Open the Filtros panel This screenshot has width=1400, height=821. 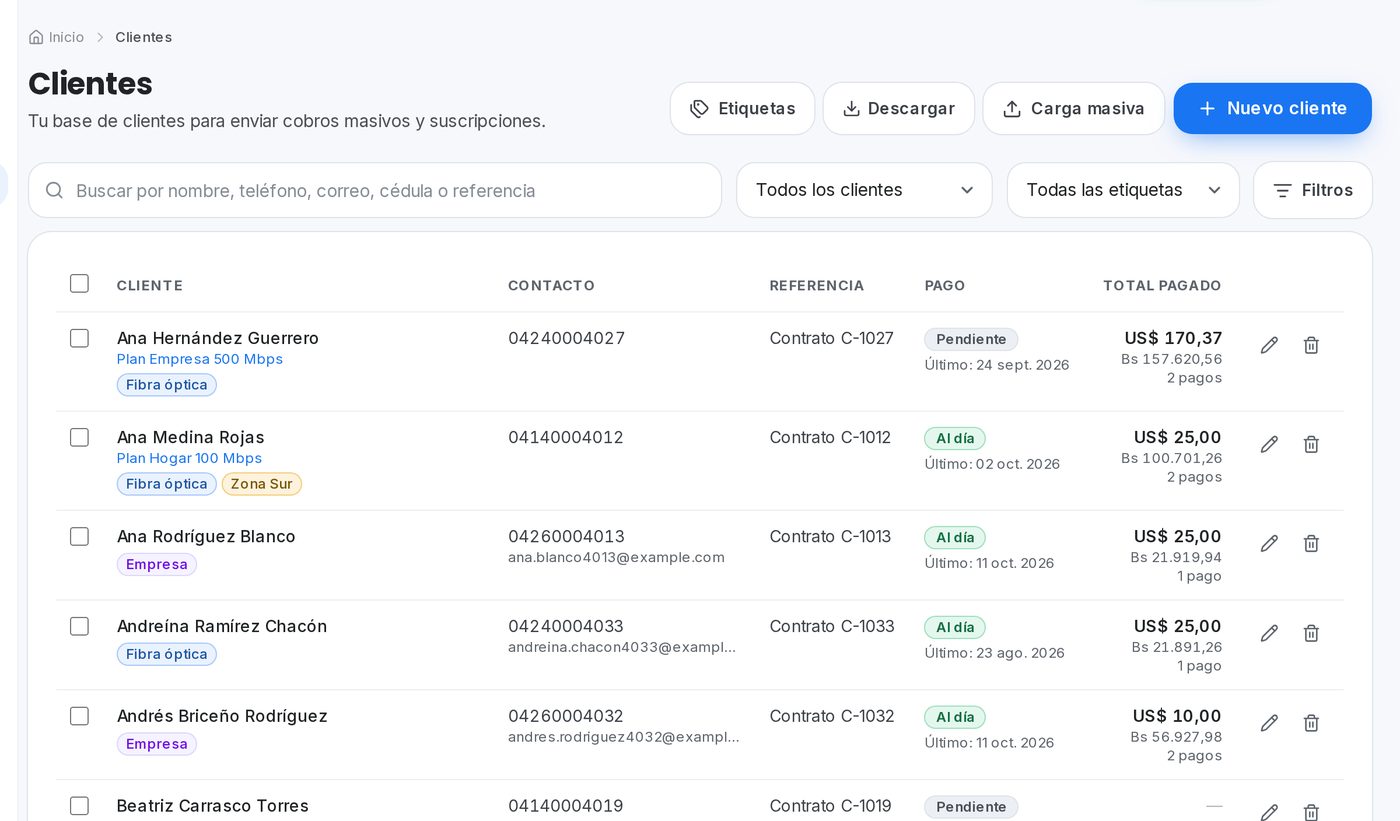click(1313, 190)
